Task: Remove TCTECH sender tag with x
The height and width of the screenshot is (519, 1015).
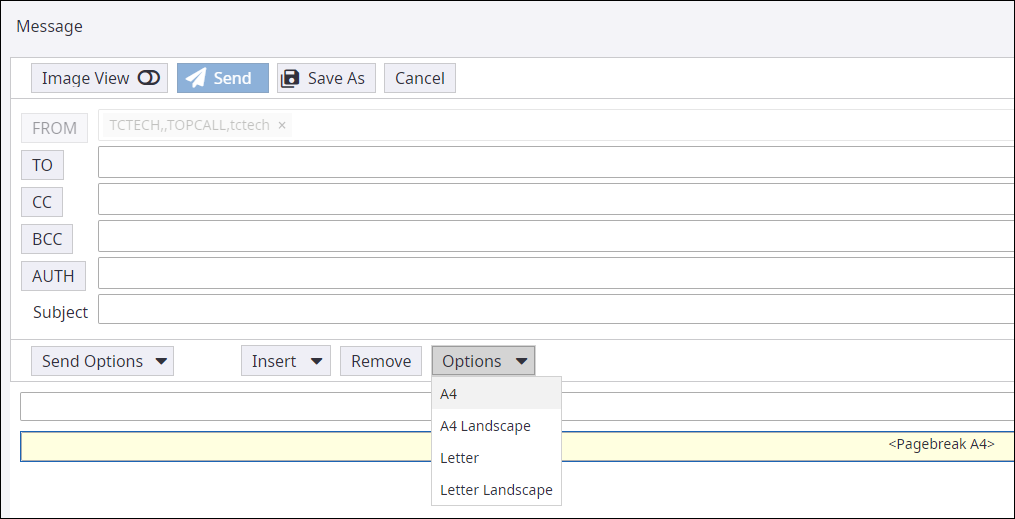Action: [x=282, y=125]
